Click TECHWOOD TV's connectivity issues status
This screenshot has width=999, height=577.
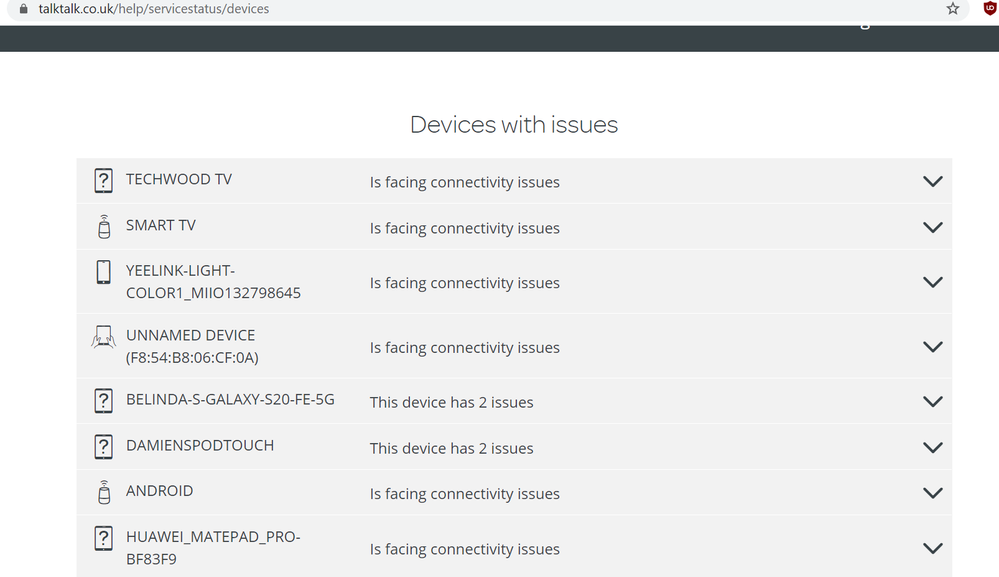click(464, 182)
